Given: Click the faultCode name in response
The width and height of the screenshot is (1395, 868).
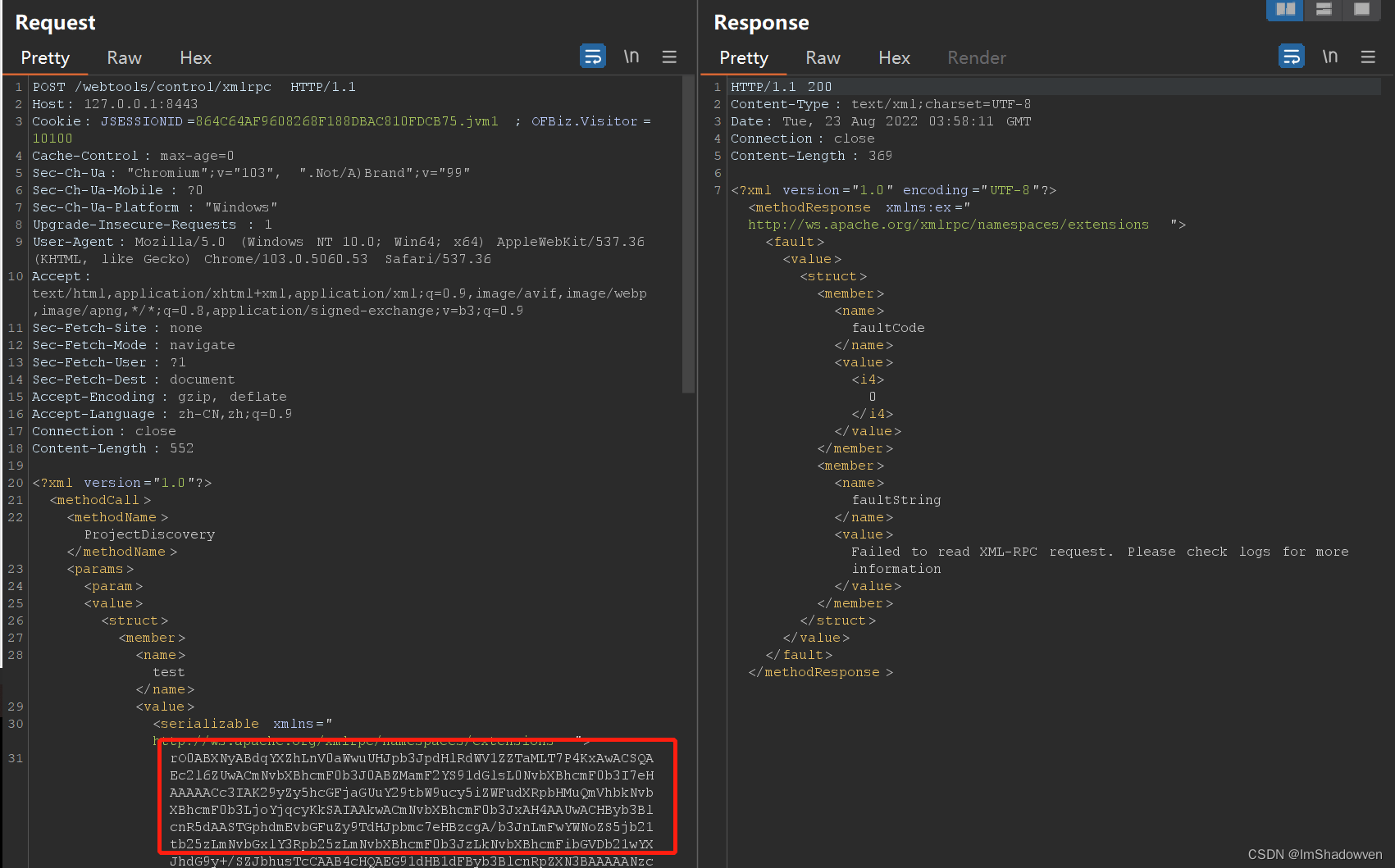Looking at the screenshot, I should (887, 328).
